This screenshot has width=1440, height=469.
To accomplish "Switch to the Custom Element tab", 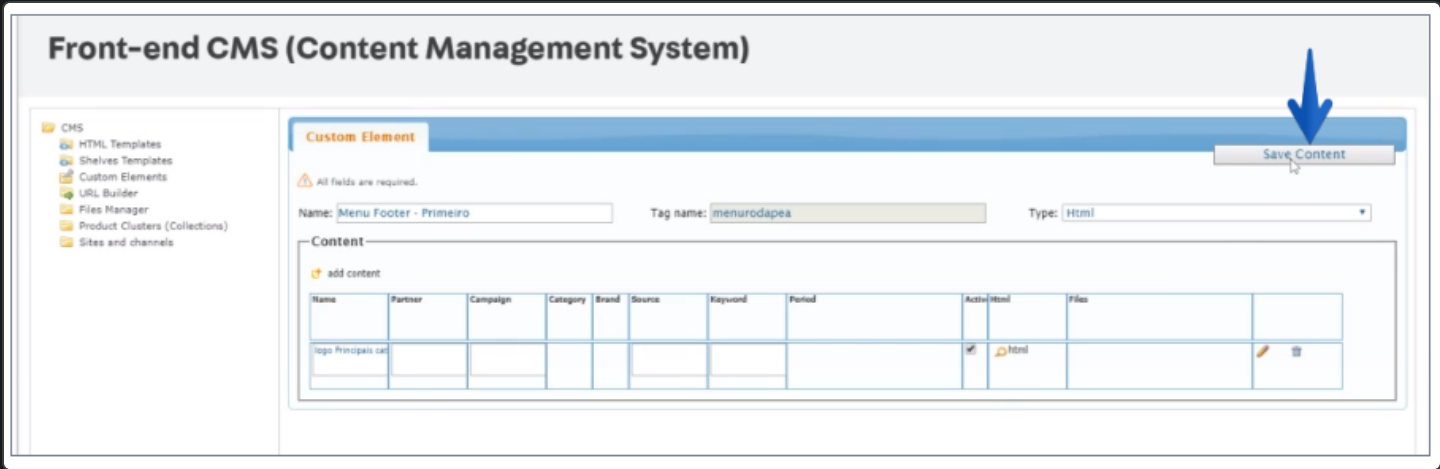I will [x=360, y=137].
